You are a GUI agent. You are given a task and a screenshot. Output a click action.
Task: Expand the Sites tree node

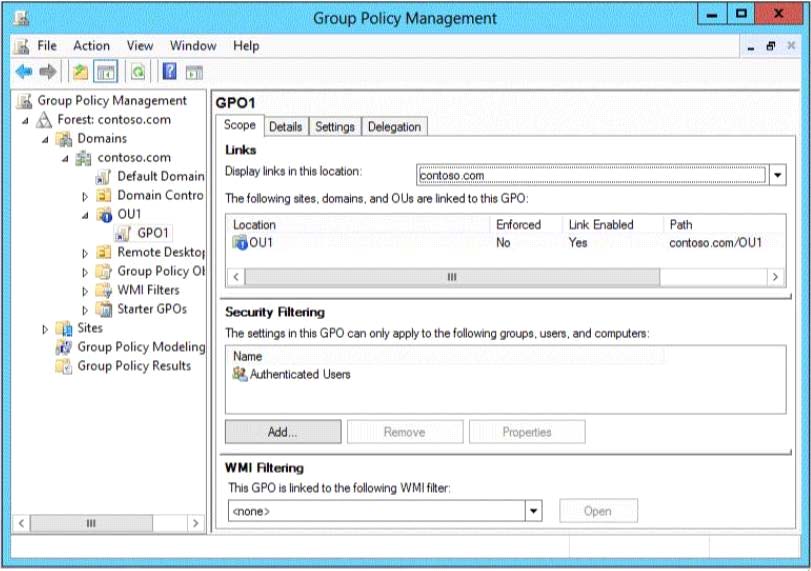point(45,328)
